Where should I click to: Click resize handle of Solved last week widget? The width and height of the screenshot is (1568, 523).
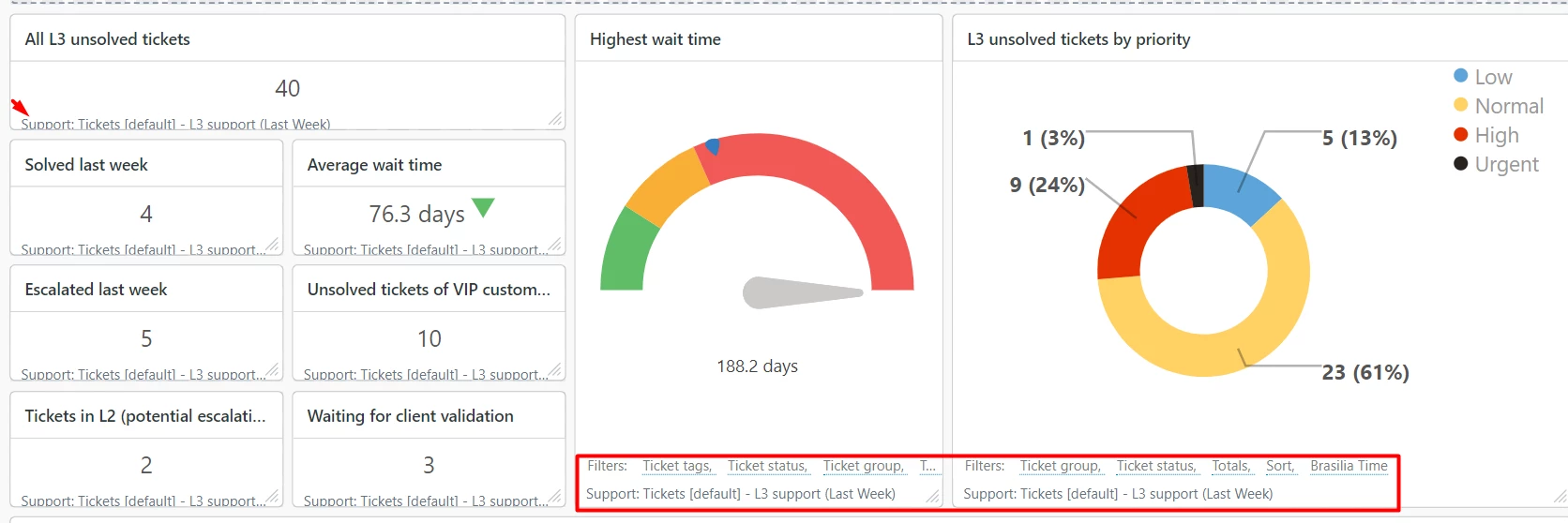(272, 245)
